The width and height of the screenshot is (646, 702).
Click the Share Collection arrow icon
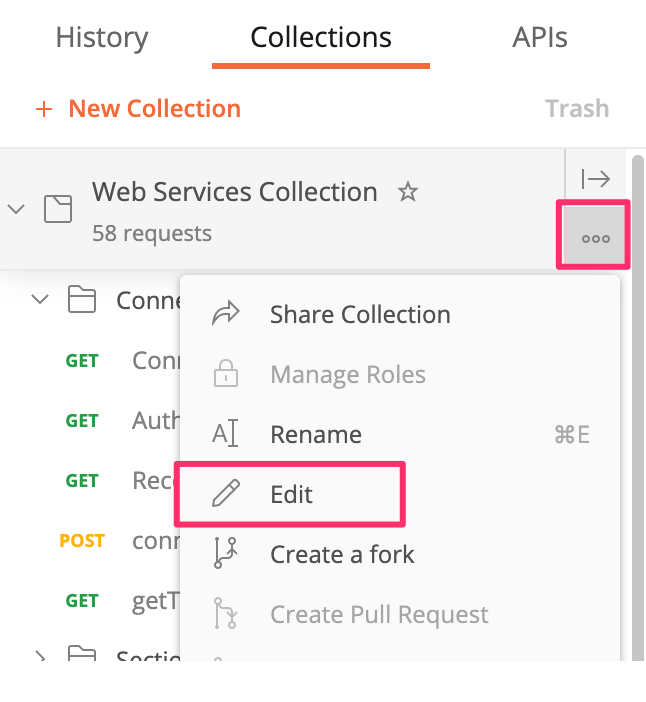(x=226, y=315)
